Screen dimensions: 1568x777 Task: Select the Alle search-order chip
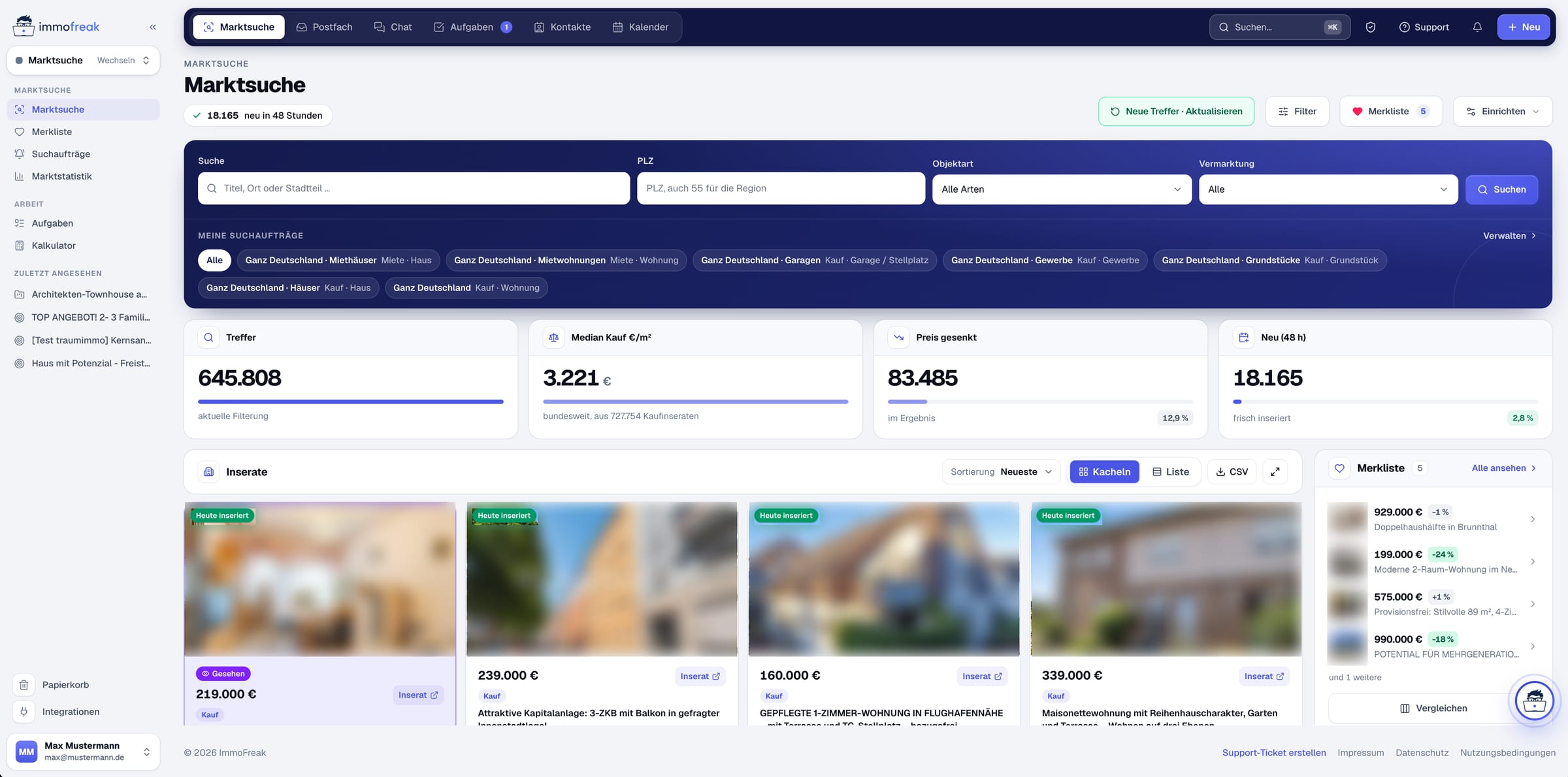pos(214,260)
